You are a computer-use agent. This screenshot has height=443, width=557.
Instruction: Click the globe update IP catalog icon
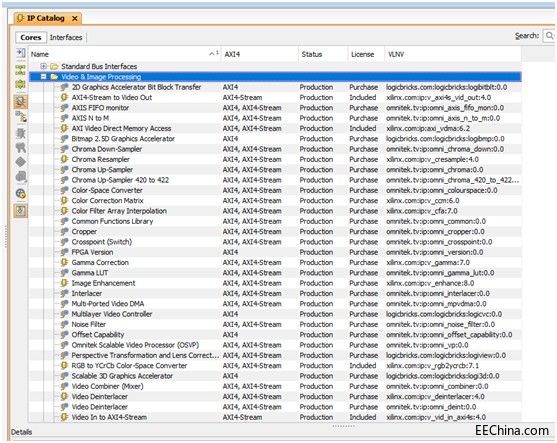coord(21,193)
